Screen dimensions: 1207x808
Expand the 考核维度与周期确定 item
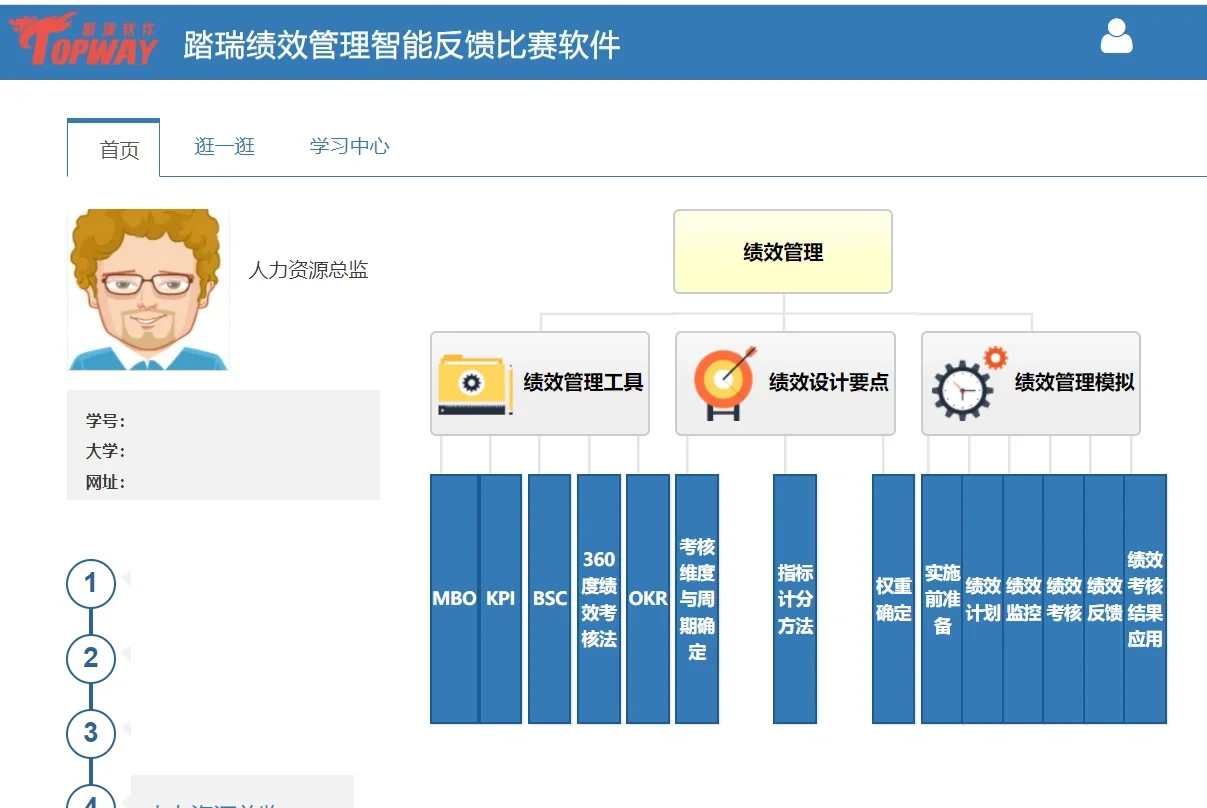click(x=696, y=598)
